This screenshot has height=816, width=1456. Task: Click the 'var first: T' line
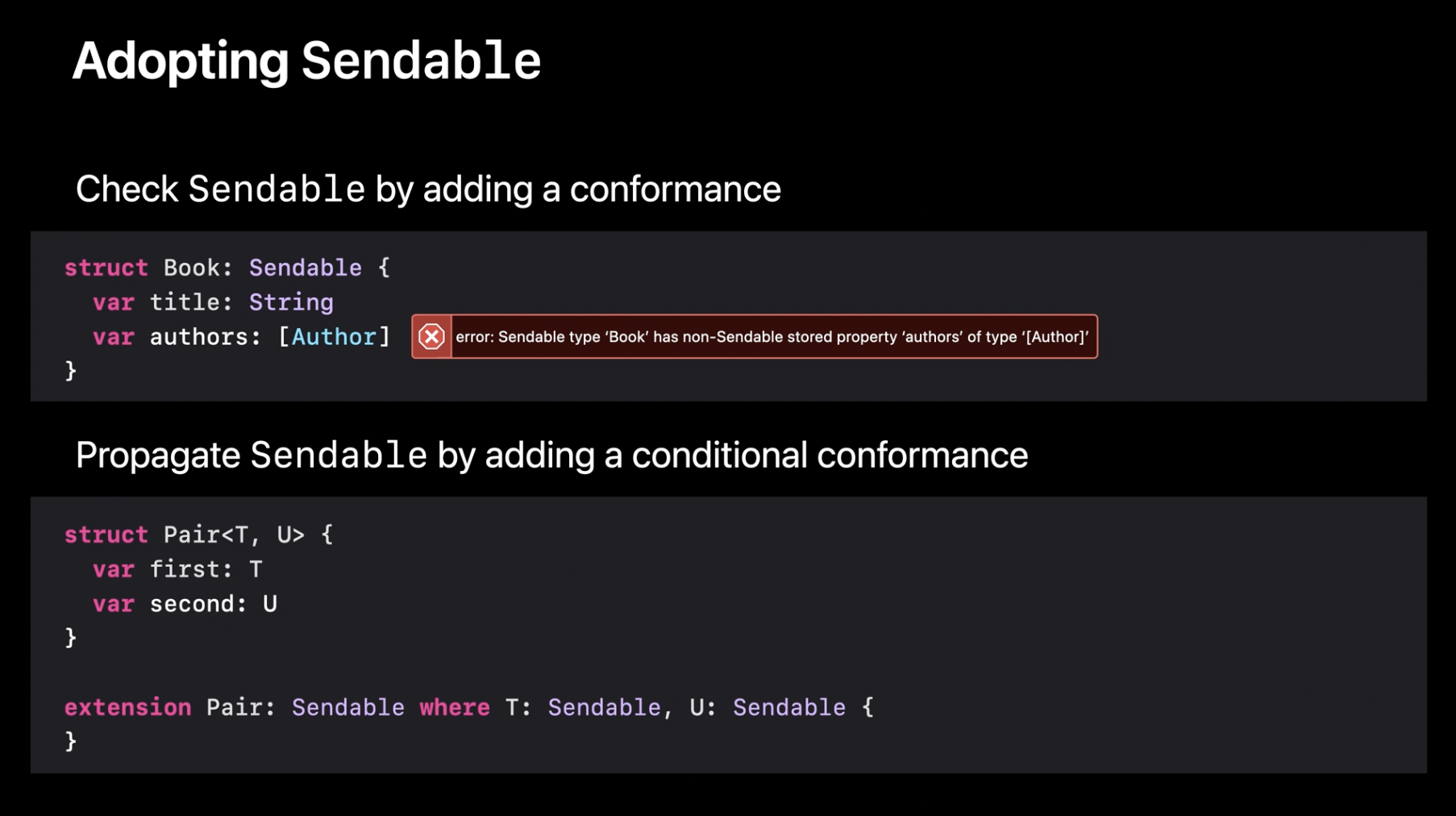tap(177, 569)
